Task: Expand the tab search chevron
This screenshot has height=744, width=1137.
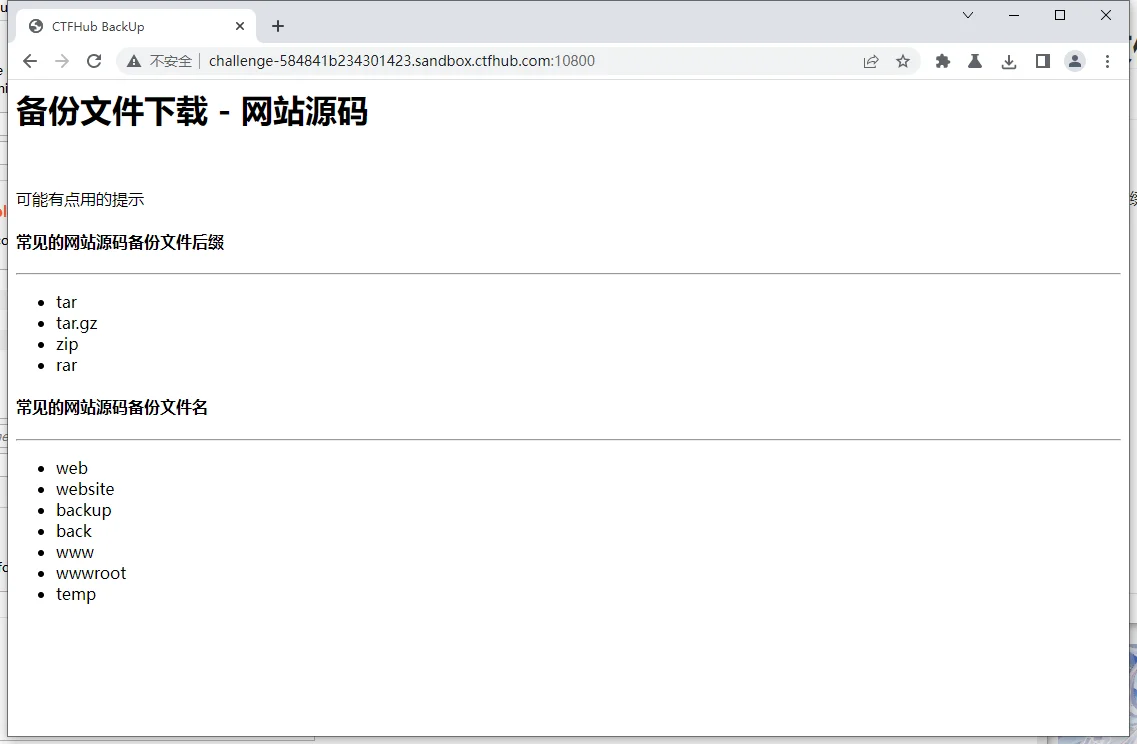Action: pyautogui.click(x=968, y=15)
